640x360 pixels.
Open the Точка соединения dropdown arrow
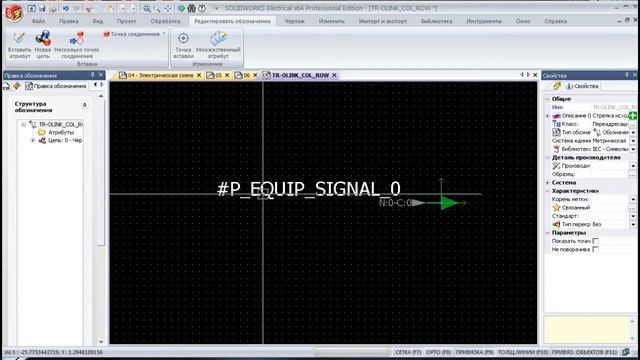pos(164,34)
